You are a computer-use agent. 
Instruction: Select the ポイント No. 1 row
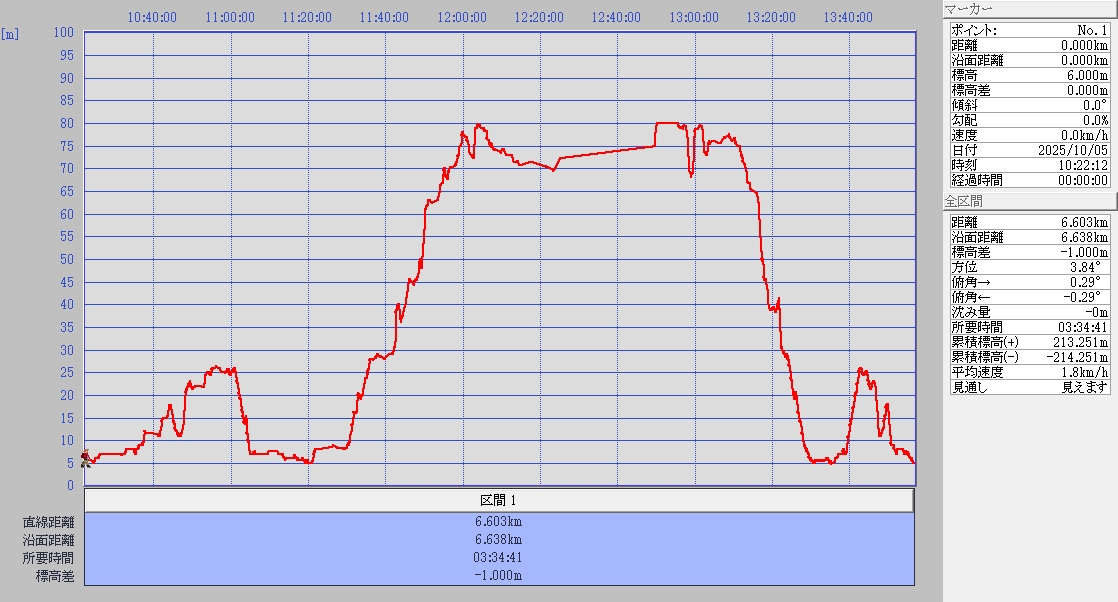tap(1029, 30)
